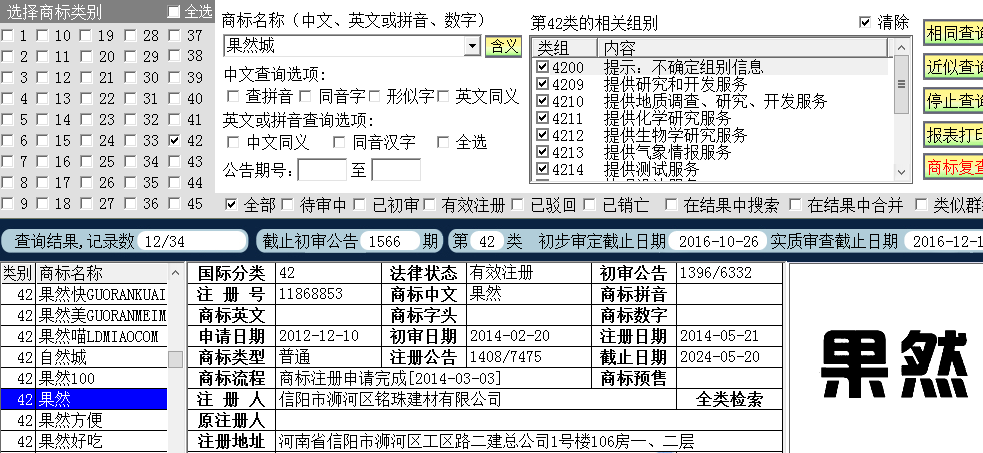The height and width of the screenshot is (453, 983).
Task: Toggle the 清除 checkbox
Action: pos(865,23)
